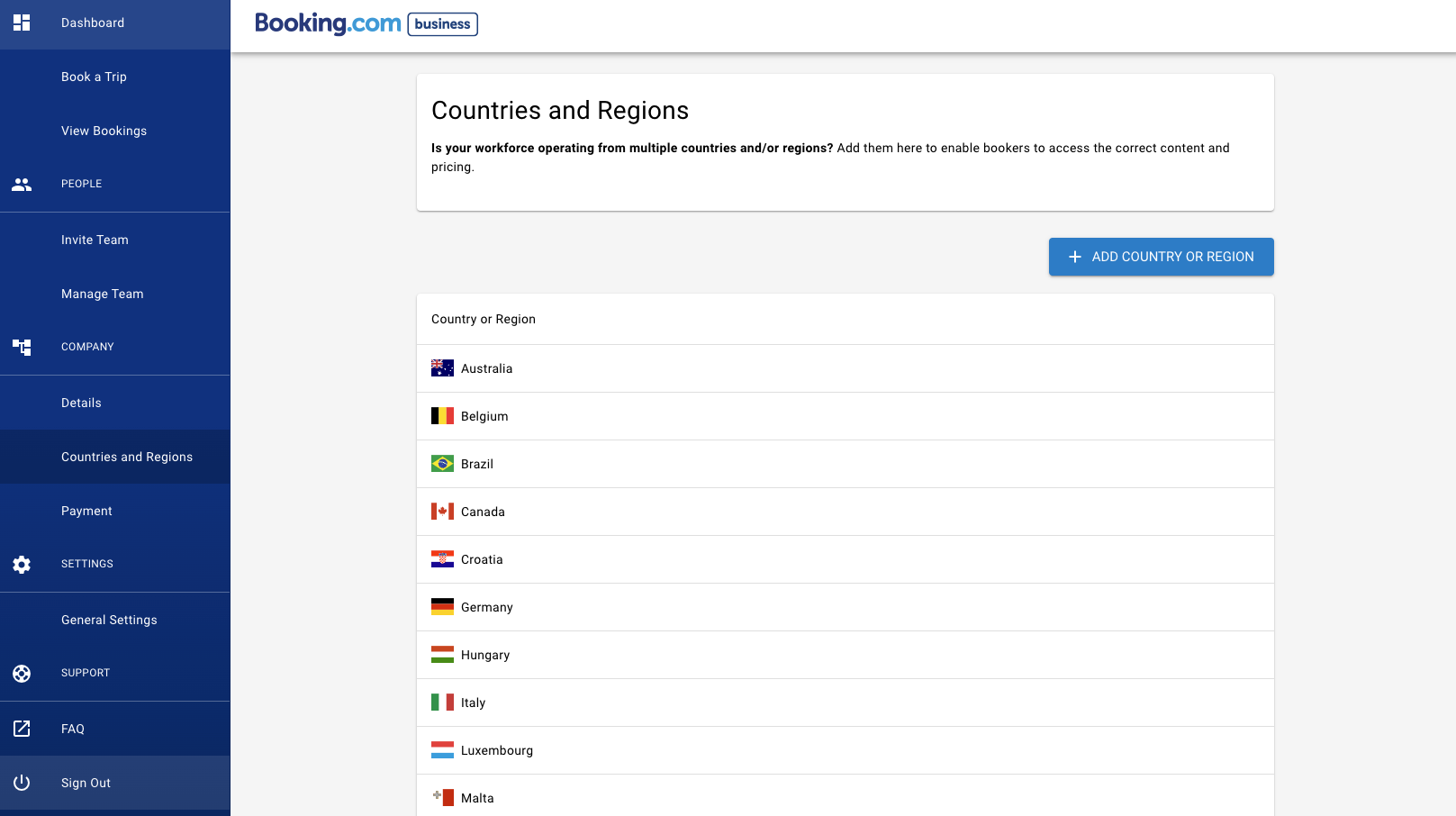The width and height of the screenshot is (1456, 816).
Task: Select the Hungary row in the list
Action: (845, 655)
